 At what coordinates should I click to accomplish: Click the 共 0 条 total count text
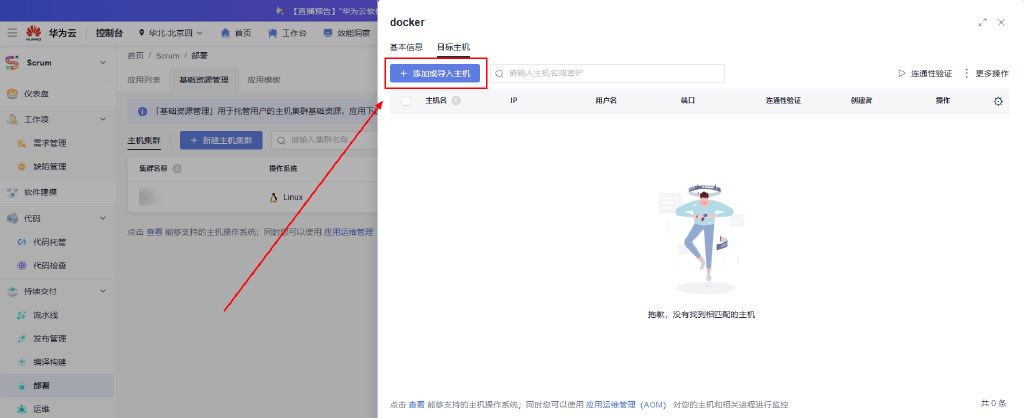click(993, 403)
